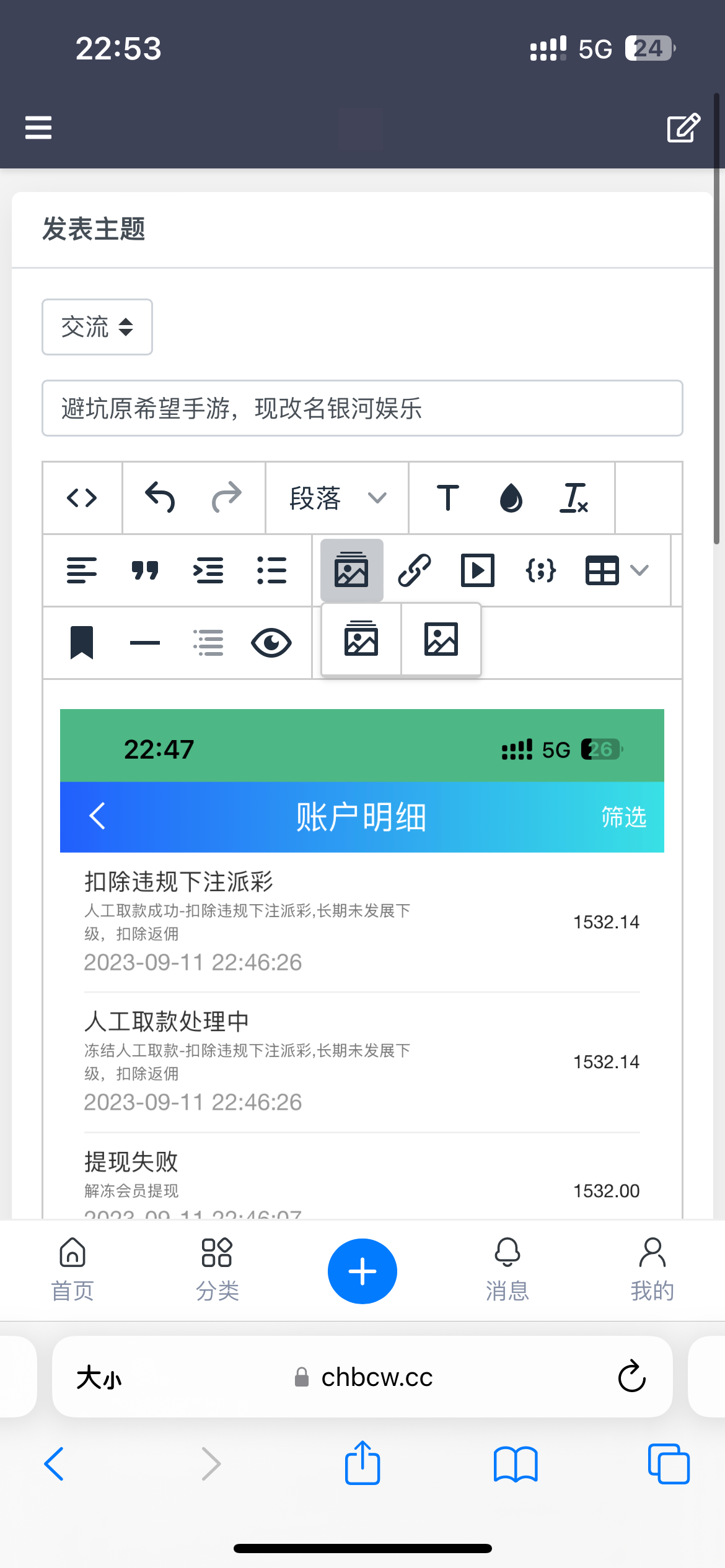Undo the last edit in the editor
725x1568 pixels.
point(160,498)
